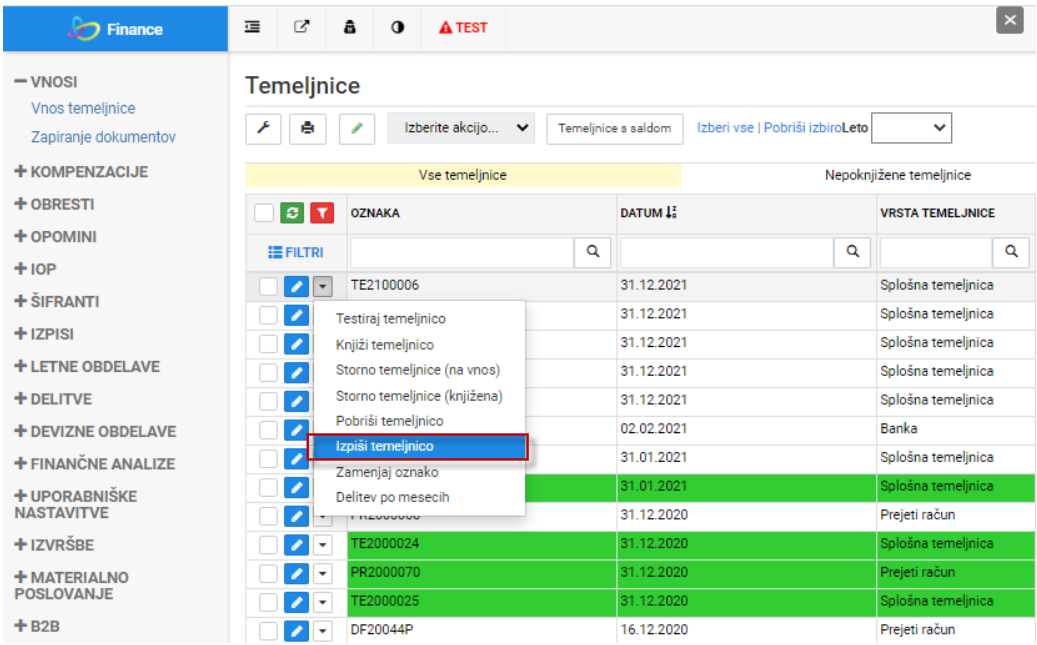Clear filters with red funnel icon
The height and width of the screenshot is (645, 1037).
tap(322, 213)
